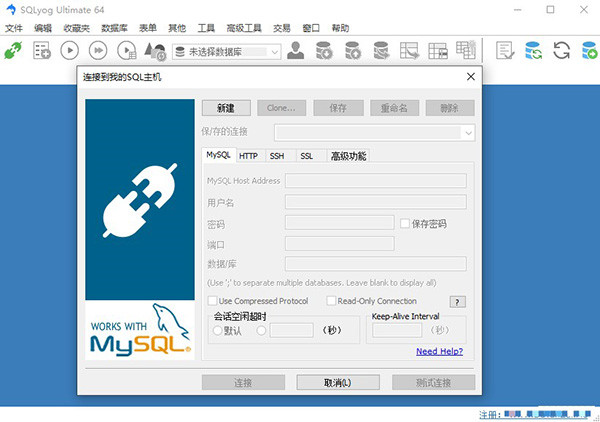The width and height of the screenshot is (600, 422).
Task: Open the 窗口 menu
Action: point(311,28)
